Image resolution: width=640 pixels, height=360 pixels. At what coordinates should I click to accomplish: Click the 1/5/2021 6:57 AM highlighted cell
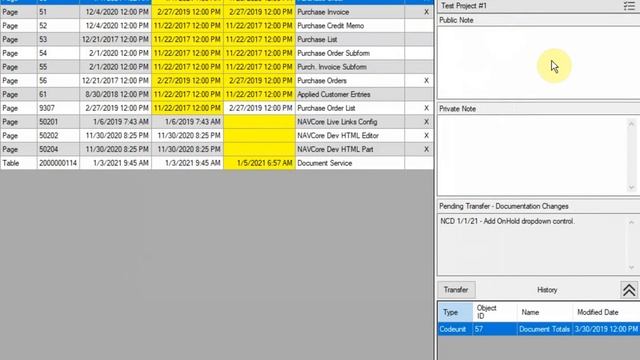pos(259,163)
